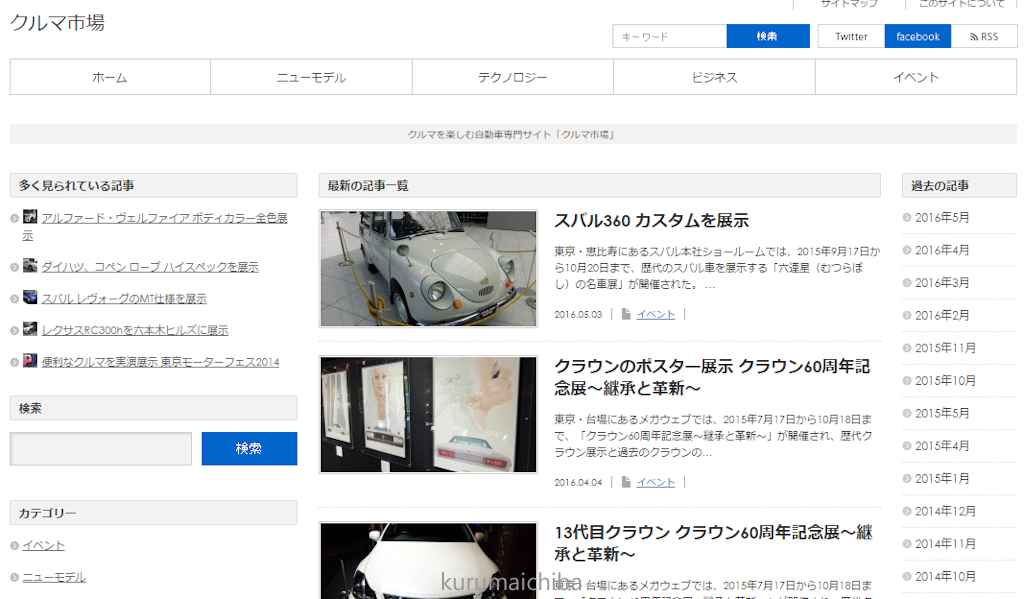
Task: Open the Crown poster exhibit thumbnail
Action: [428, 414]
